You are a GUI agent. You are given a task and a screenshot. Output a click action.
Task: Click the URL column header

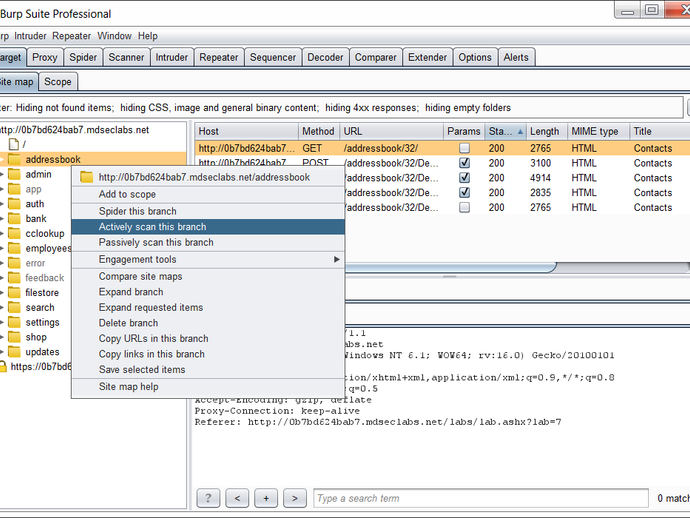click(391, 132)
